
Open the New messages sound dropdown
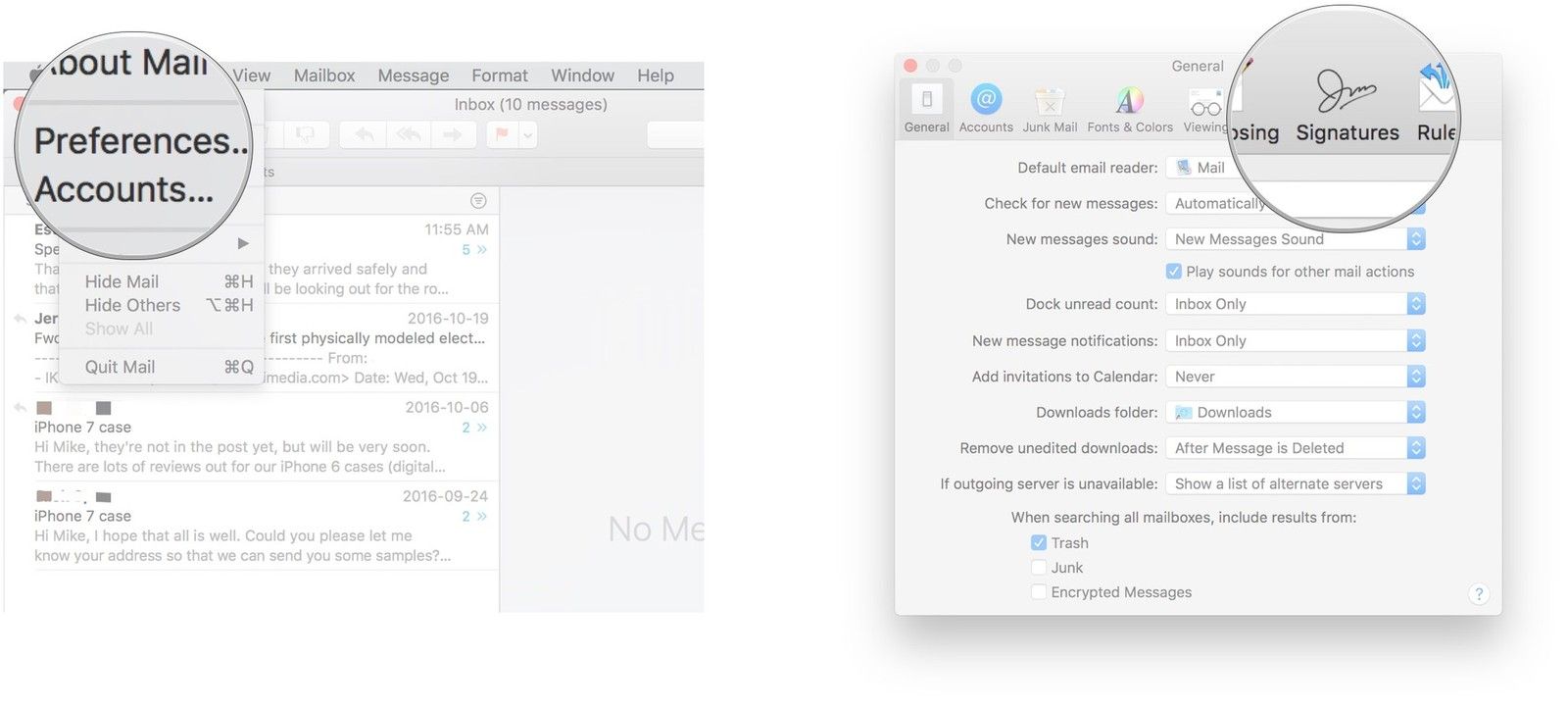1295,239
